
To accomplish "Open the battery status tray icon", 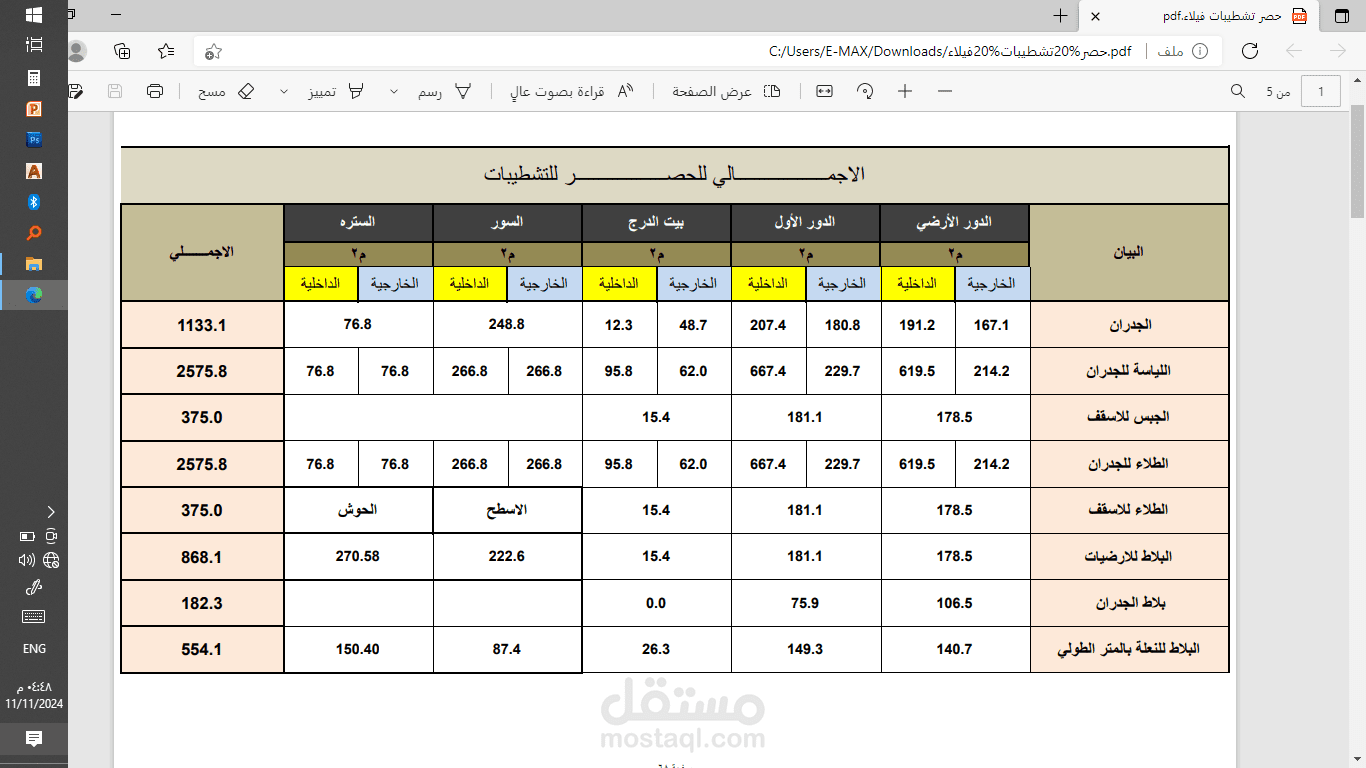I will coord(27,536).
